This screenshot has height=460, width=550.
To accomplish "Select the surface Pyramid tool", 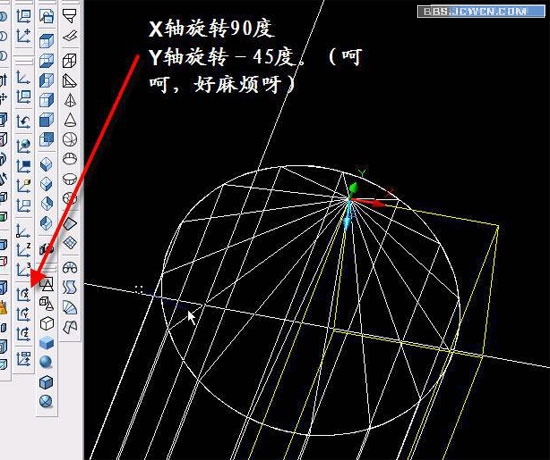I will click(x=69, y=100).
